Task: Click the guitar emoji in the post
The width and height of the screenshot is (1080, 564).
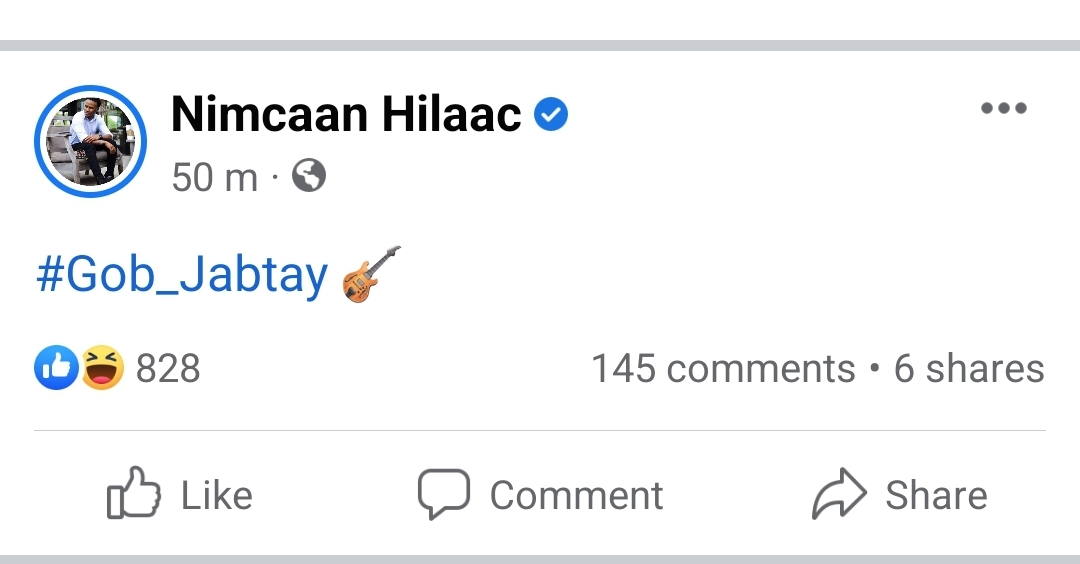Action: [x=371, y=274]
